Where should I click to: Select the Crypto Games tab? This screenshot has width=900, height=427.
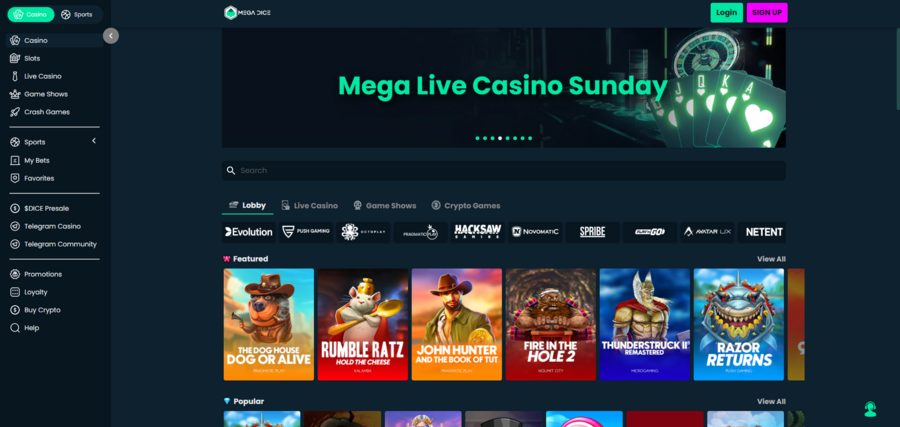coord(465,205)
